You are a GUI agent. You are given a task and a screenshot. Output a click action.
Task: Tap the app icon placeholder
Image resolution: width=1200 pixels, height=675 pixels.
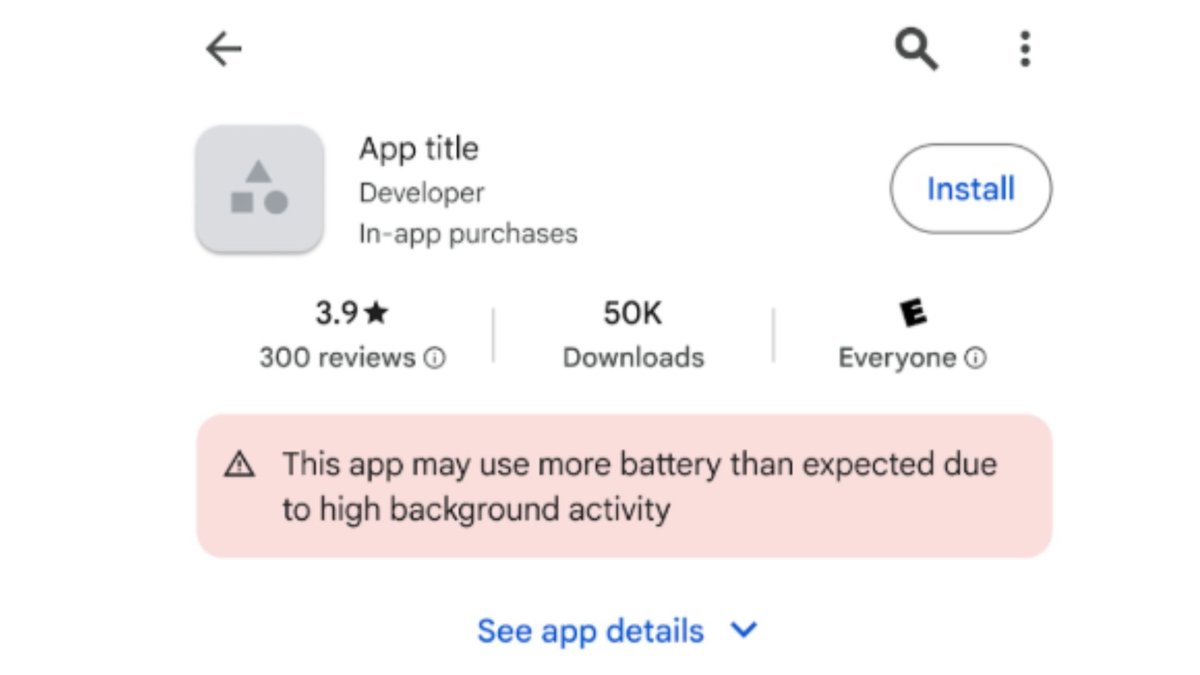[260, 188]
